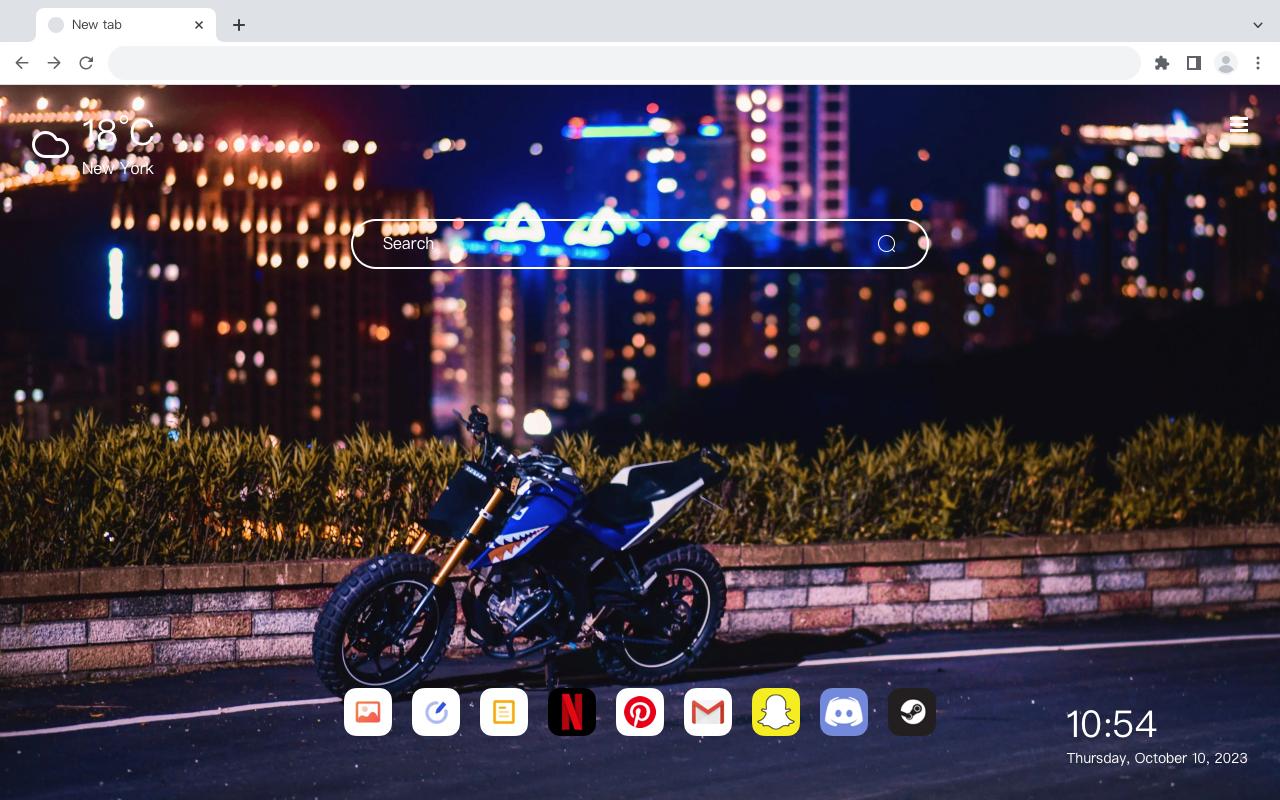
Task: Select the New tab tab
Action: click(x=126, y=25)
